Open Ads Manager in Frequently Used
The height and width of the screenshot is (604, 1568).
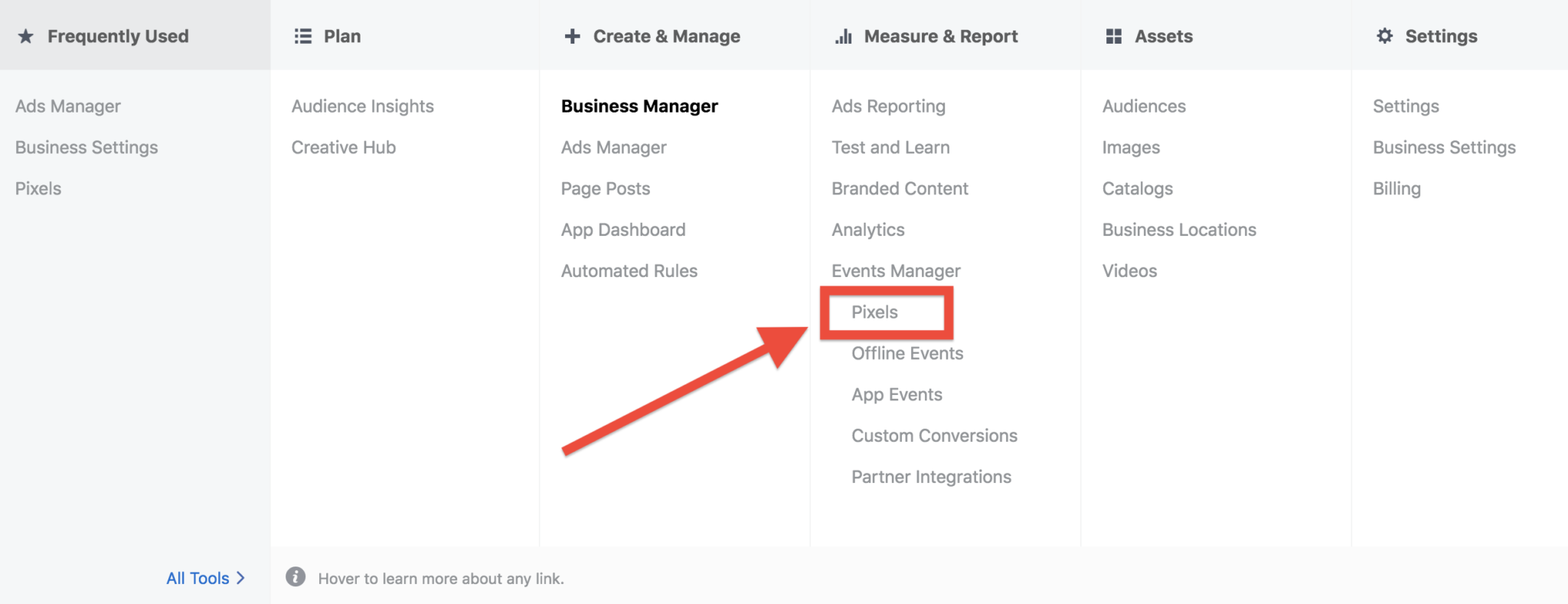68,106
